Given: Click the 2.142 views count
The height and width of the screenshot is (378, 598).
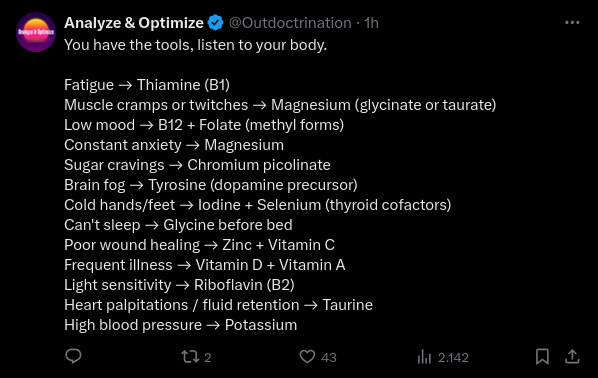Looking at the screenshot, I should (x=453, y=357).
